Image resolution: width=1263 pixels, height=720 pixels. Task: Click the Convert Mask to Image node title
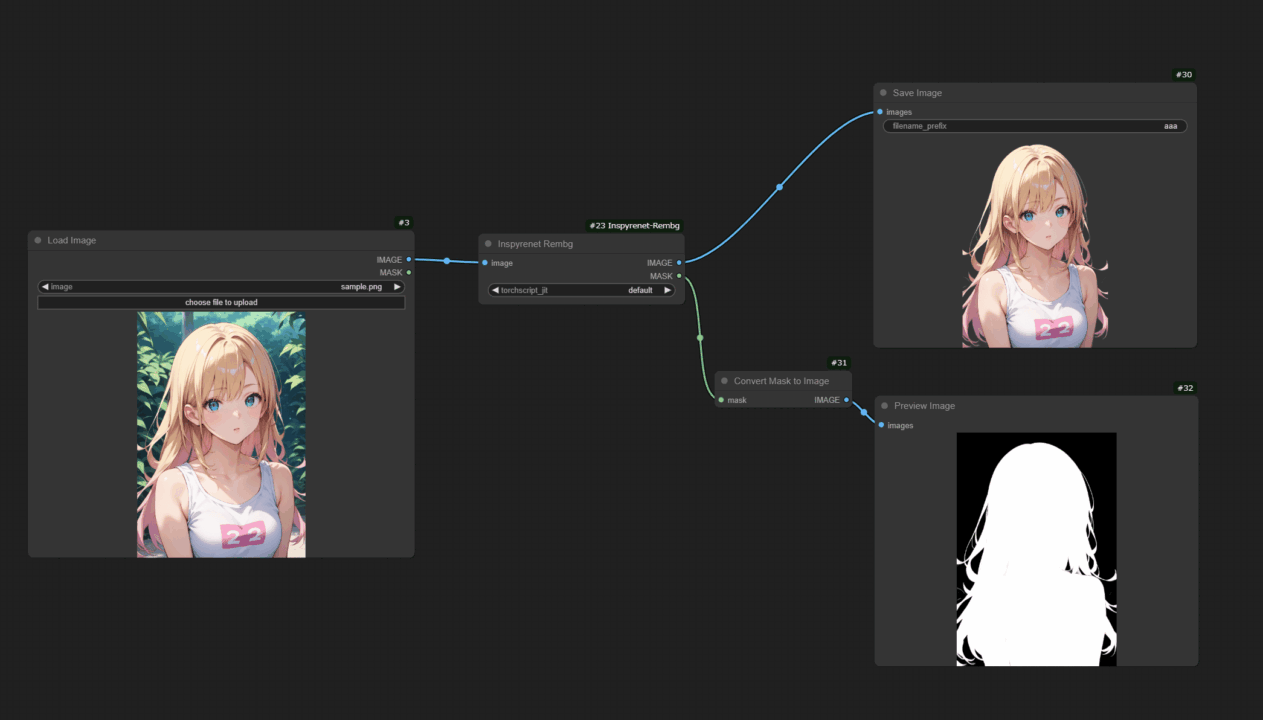pyautogui.click(x=781, y=381)
